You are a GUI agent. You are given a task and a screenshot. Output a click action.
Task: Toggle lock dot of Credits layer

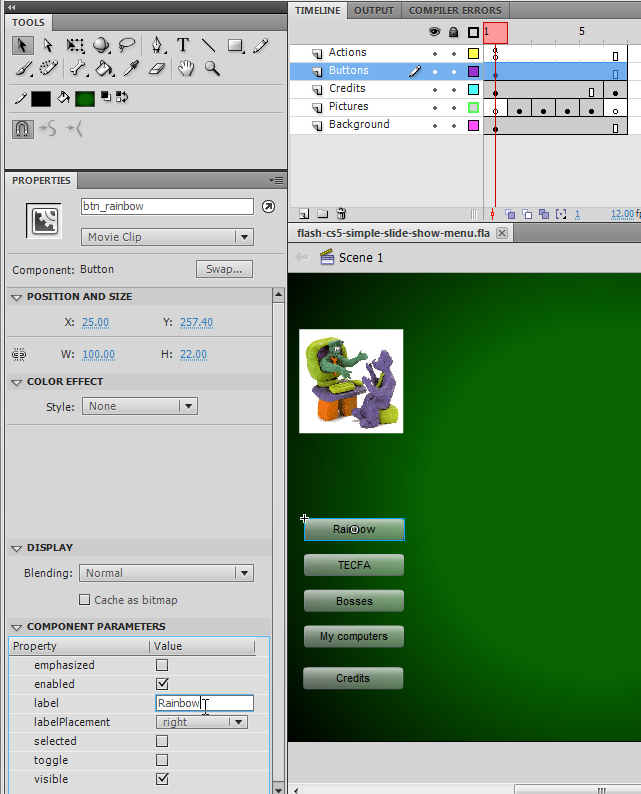pyautogui.click(x=454, y=90)
